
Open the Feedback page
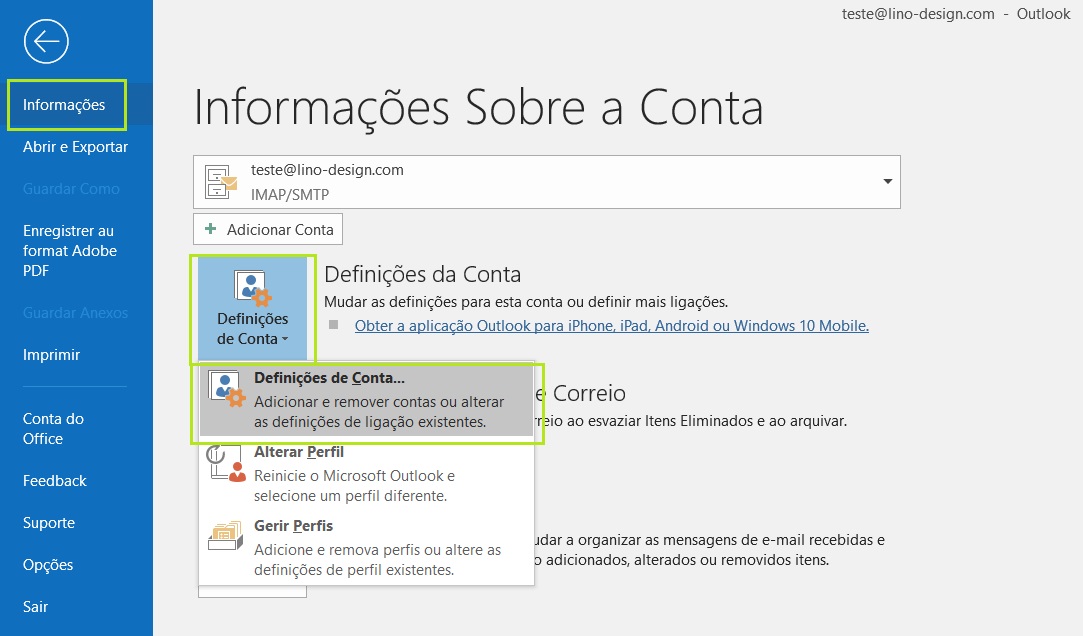[55, 481]
